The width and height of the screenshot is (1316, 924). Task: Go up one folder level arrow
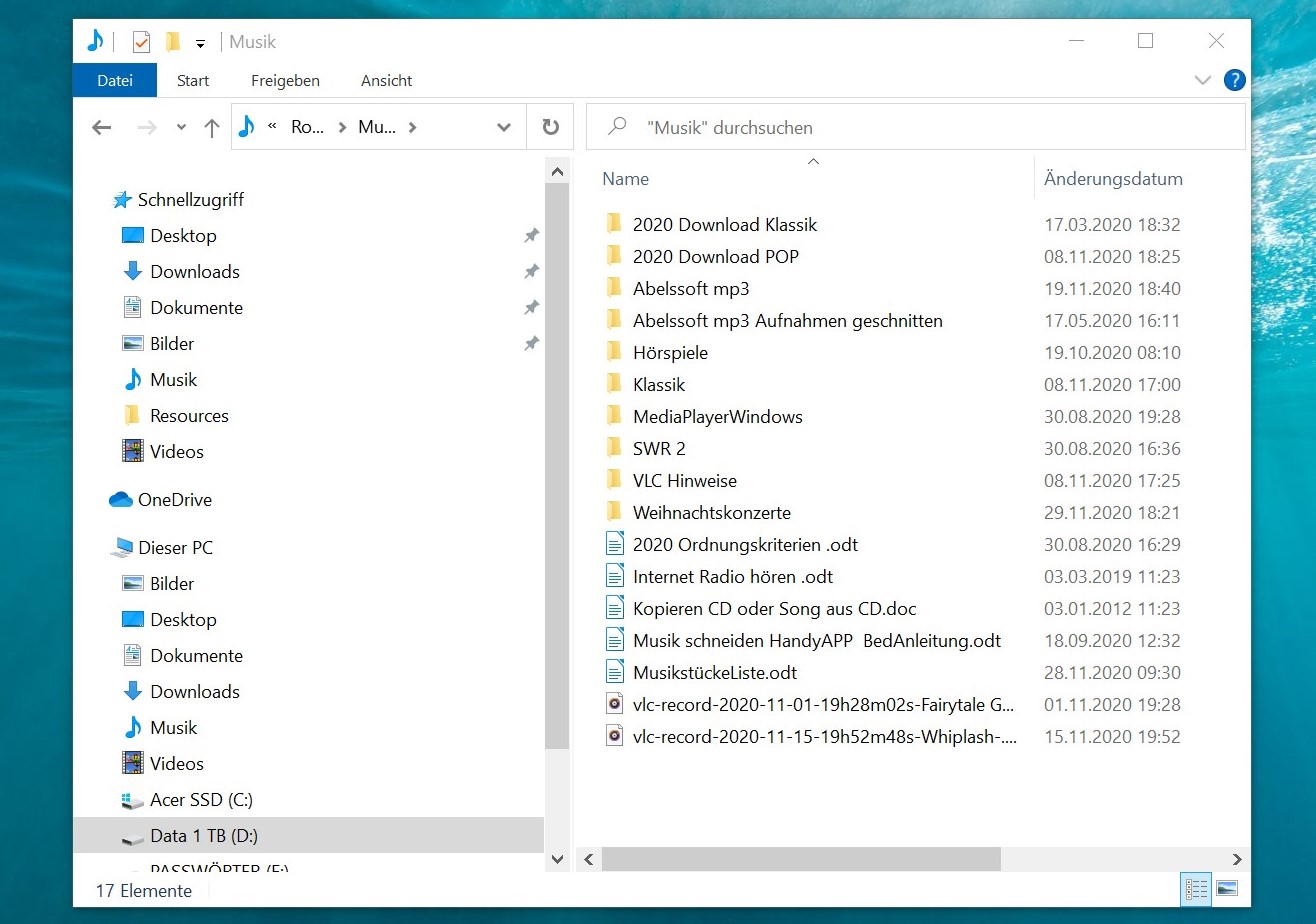coord(211,127)
